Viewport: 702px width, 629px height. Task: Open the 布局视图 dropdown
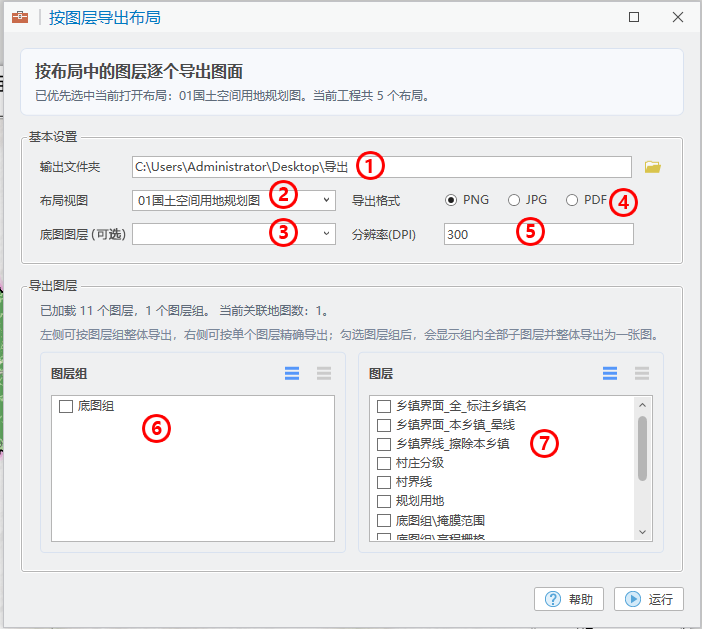tap(234, 200)
